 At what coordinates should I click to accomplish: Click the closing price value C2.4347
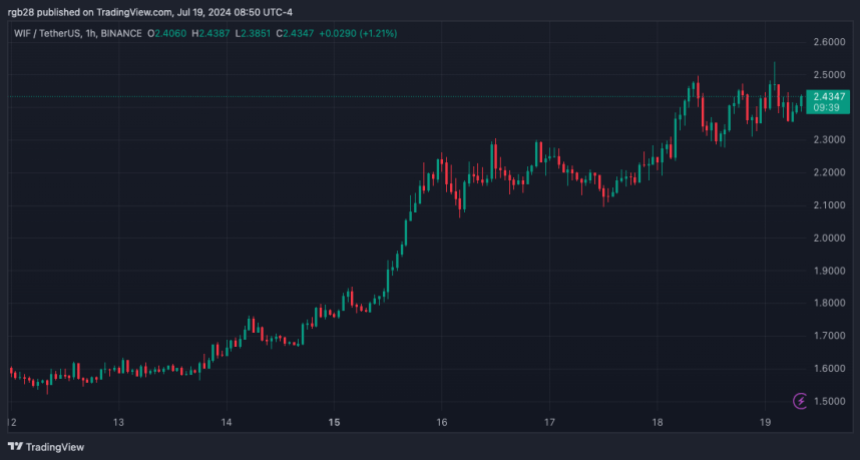[x=295, y=33]
